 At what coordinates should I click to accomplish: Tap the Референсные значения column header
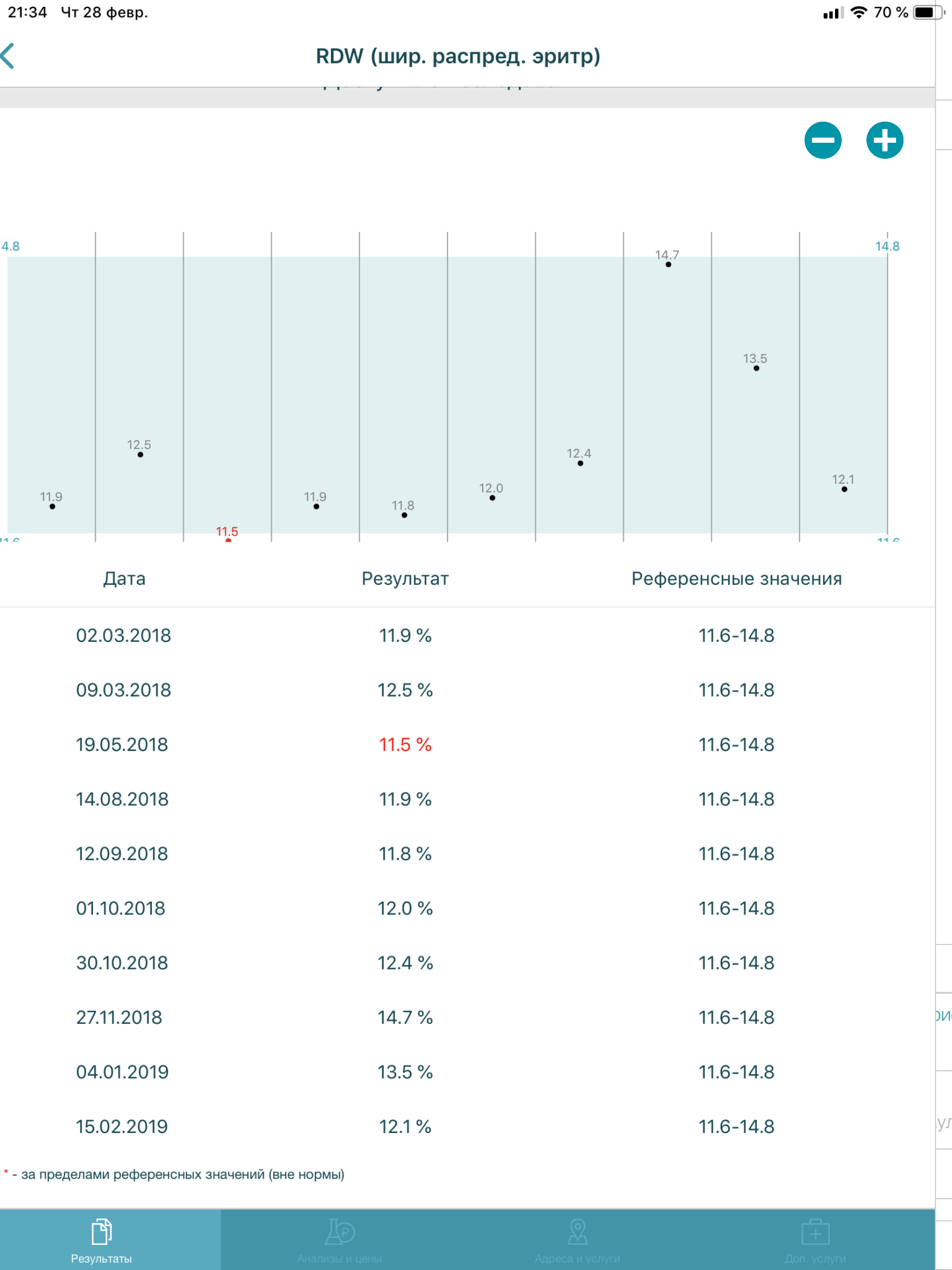pos(736,578)
